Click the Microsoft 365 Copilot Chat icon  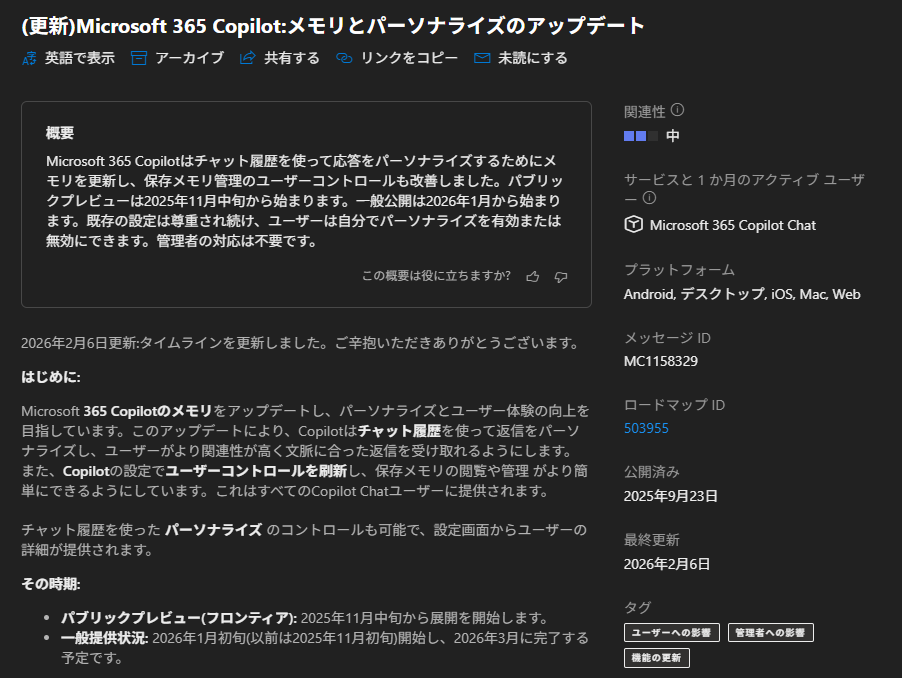pos(633,225)
